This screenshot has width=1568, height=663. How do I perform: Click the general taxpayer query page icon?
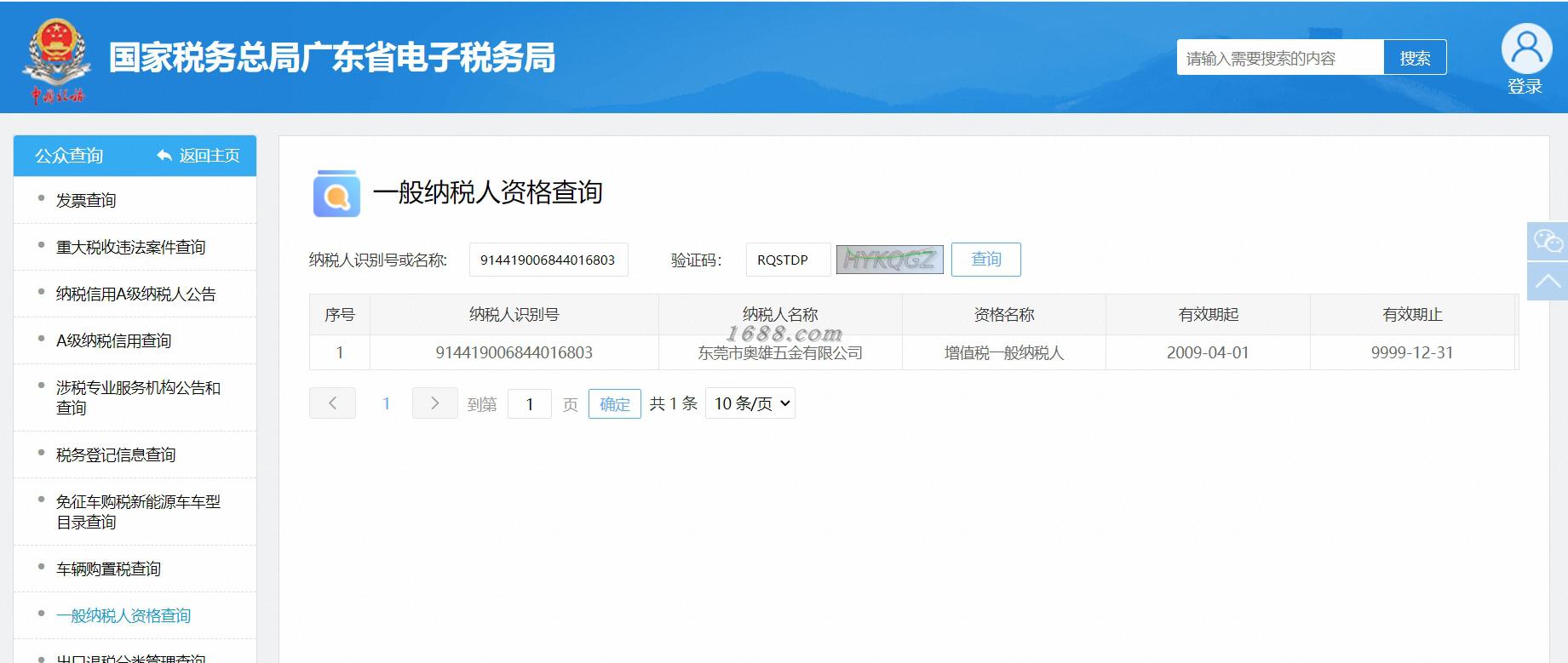[x=336, y=193]
